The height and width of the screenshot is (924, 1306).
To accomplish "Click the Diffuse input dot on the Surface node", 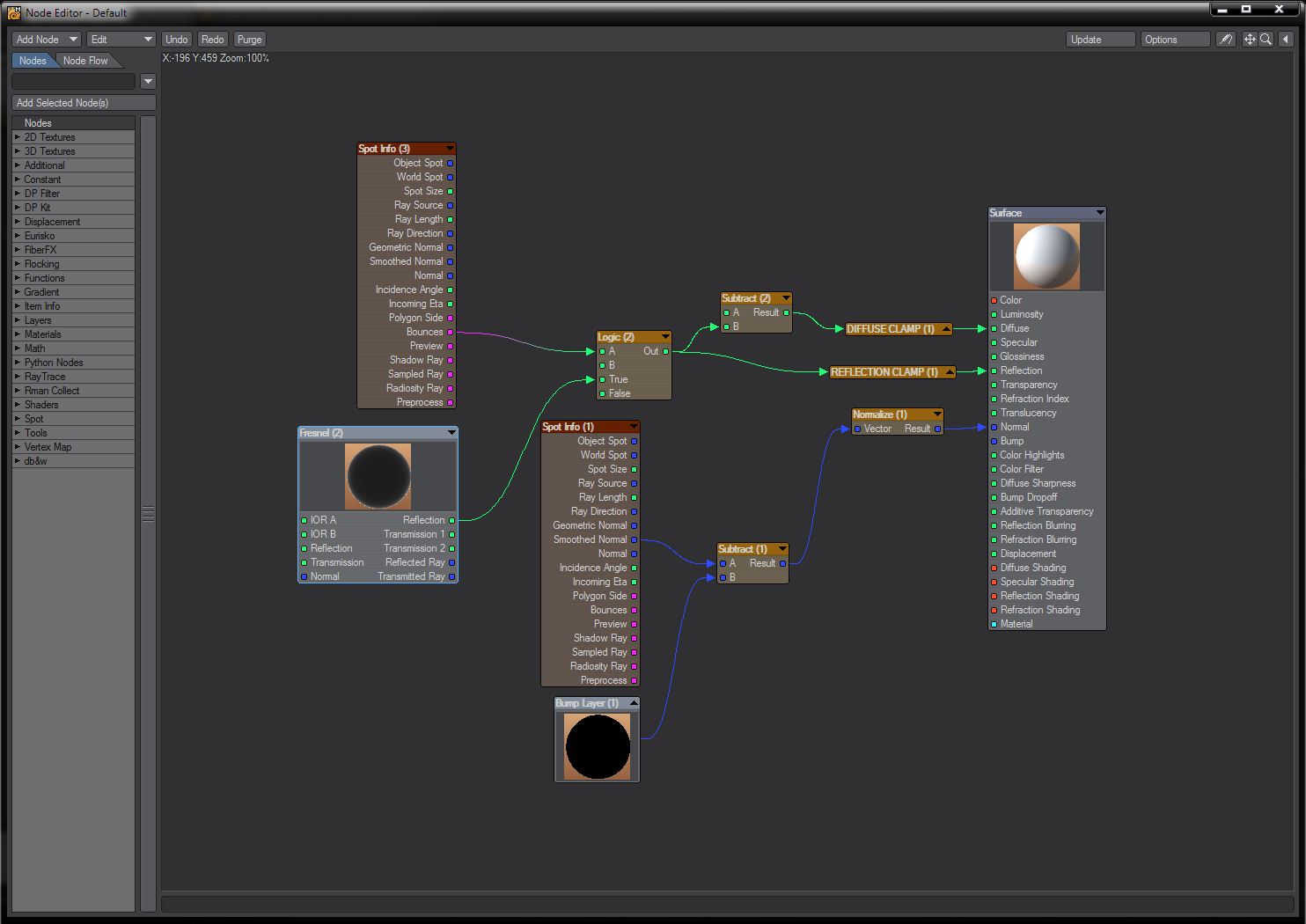I will [994, 328].
